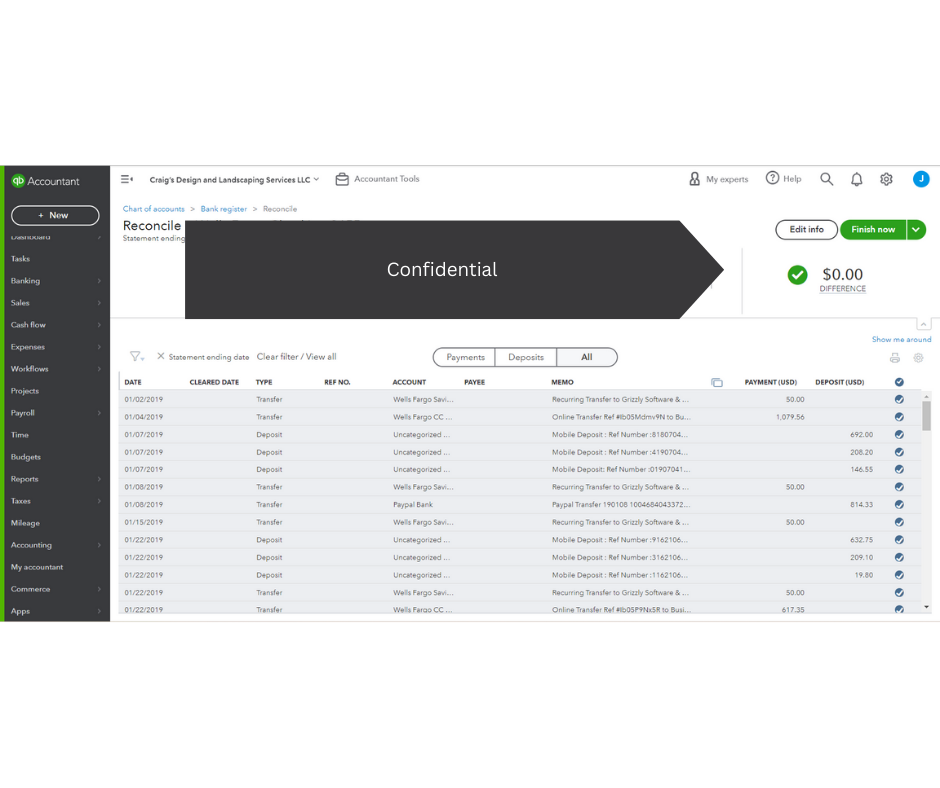
Task: Click the QuickBooks Accountant logo
Action: [x=45, y=181]
